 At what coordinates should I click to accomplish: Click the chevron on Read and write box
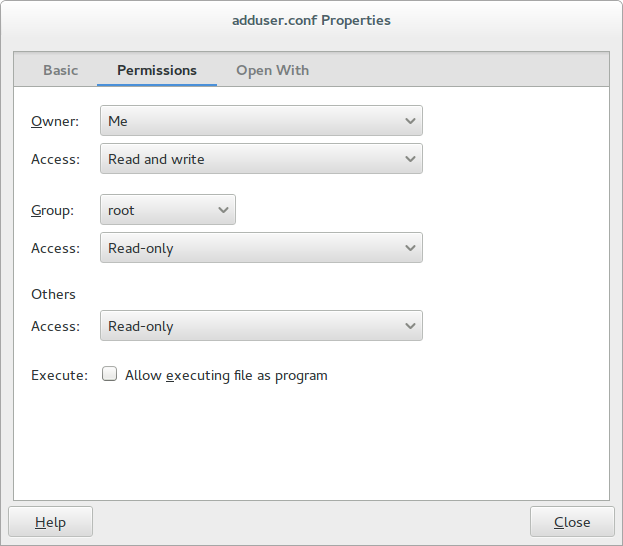pyautogui.click(x=410, y=159)
